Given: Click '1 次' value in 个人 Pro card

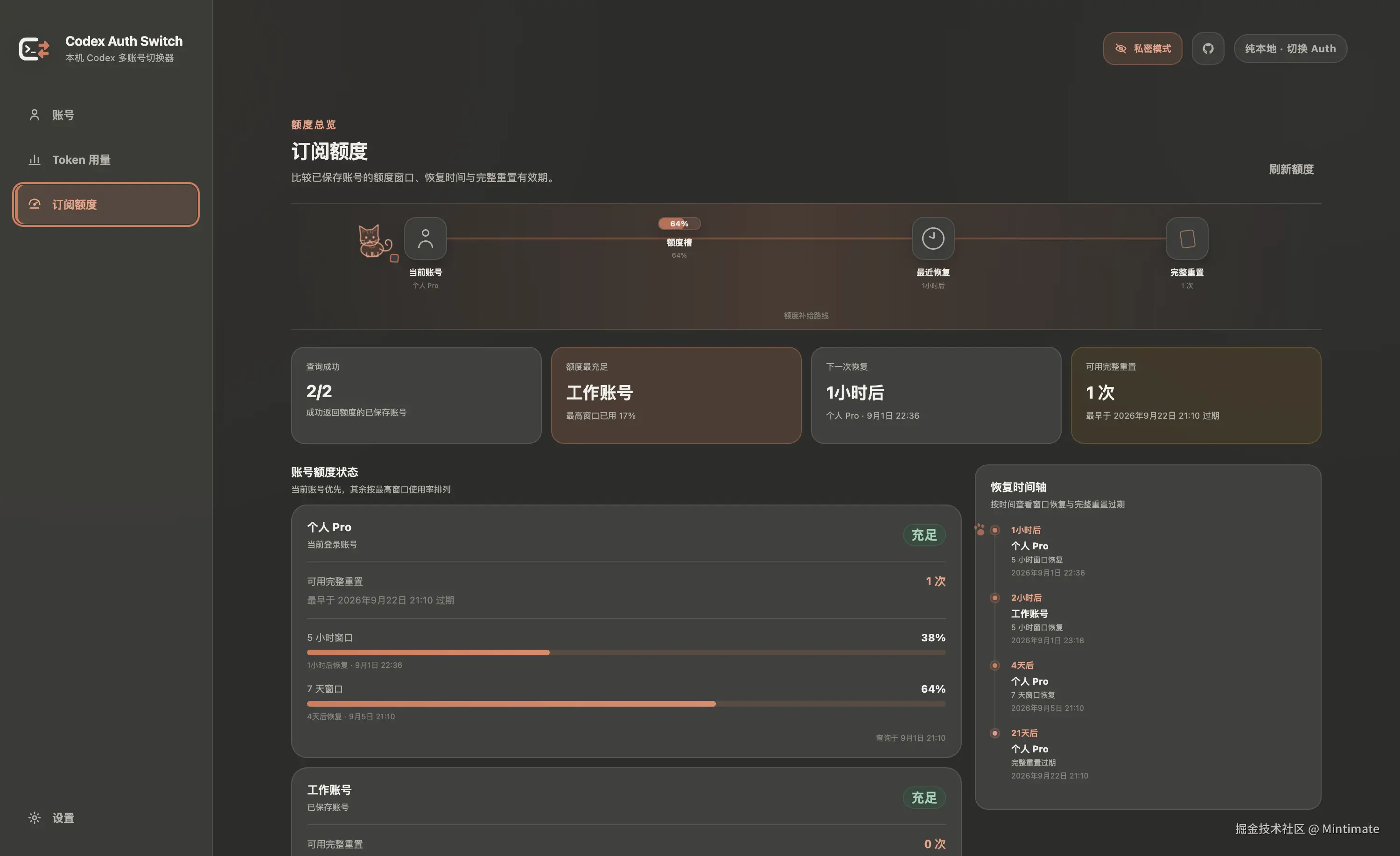Looking at the screenshot, I should tap(935, 581).
